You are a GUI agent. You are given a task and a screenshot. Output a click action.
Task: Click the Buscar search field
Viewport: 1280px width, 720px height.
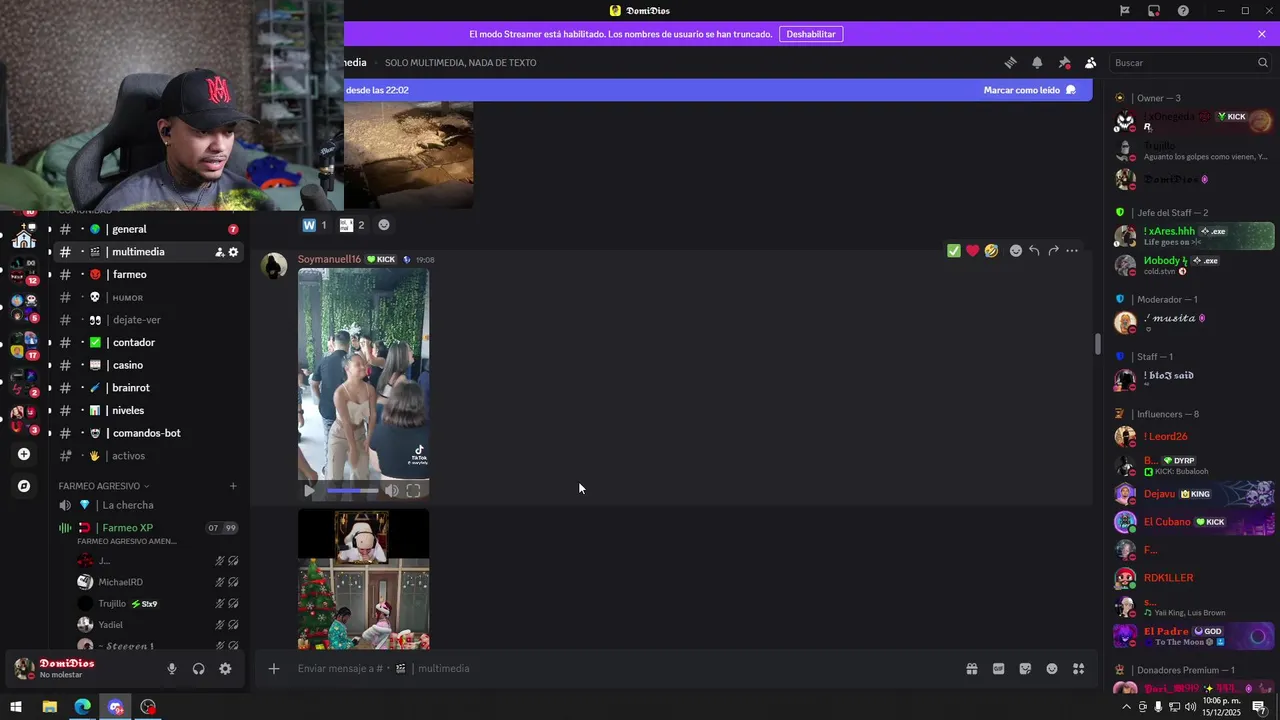coord(1190,62)
